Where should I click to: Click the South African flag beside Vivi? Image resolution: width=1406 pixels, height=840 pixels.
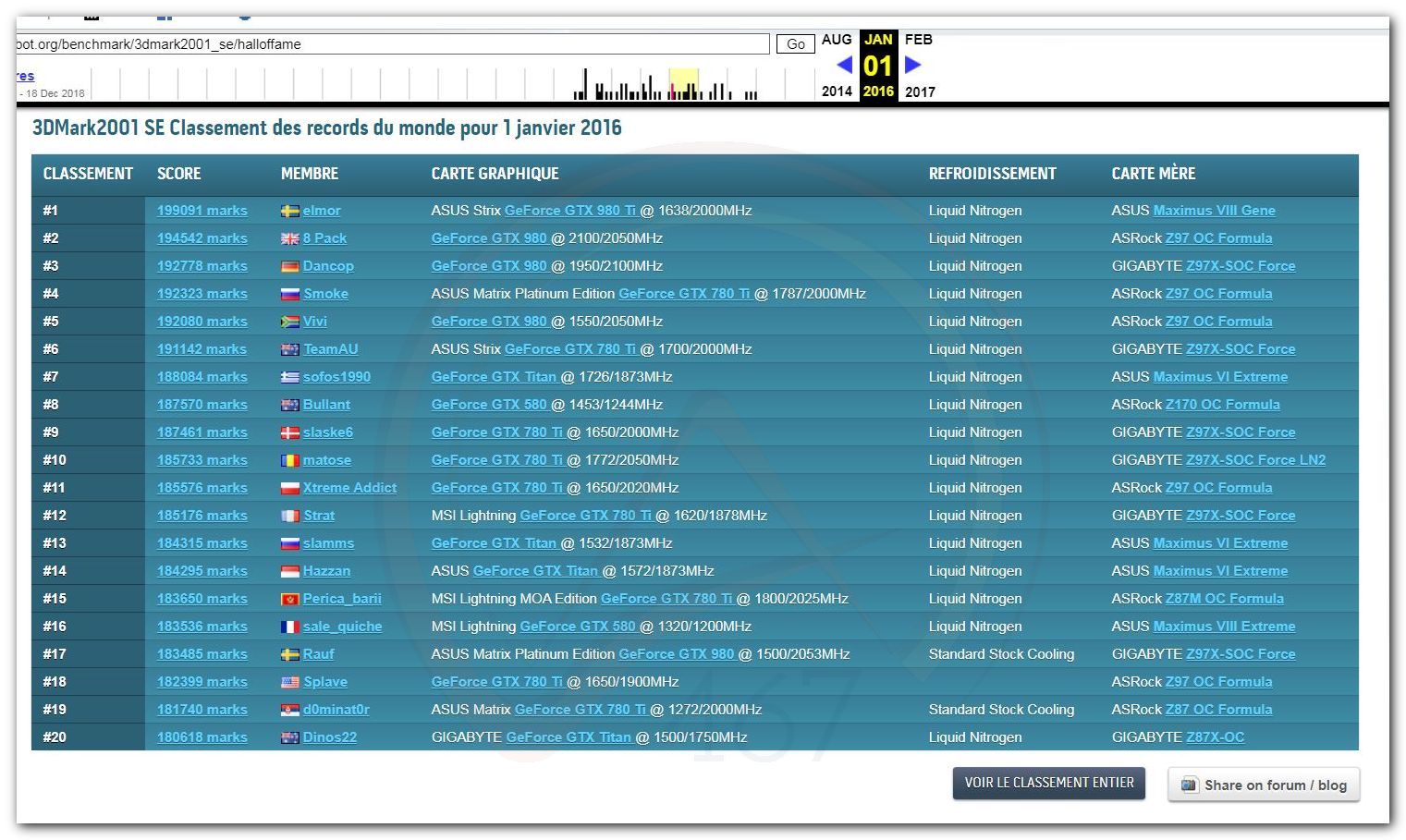pos(289,322)
